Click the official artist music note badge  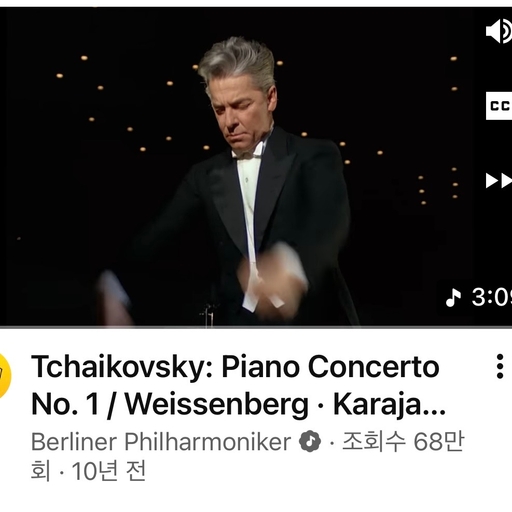click(310, 441)
